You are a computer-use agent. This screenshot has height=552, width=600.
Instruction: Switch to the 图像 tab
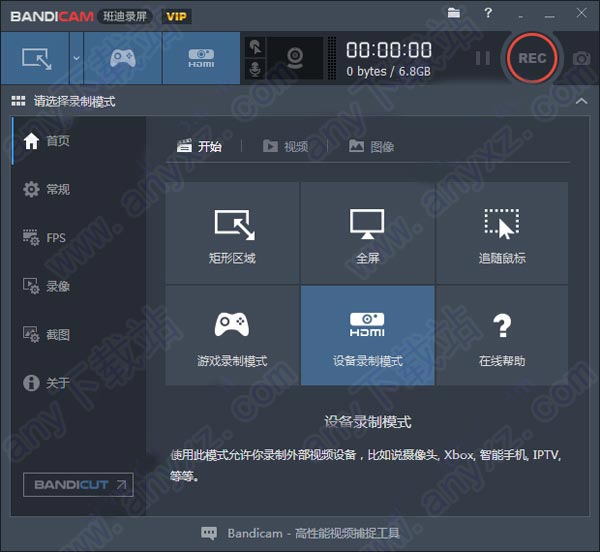point(372,146)
